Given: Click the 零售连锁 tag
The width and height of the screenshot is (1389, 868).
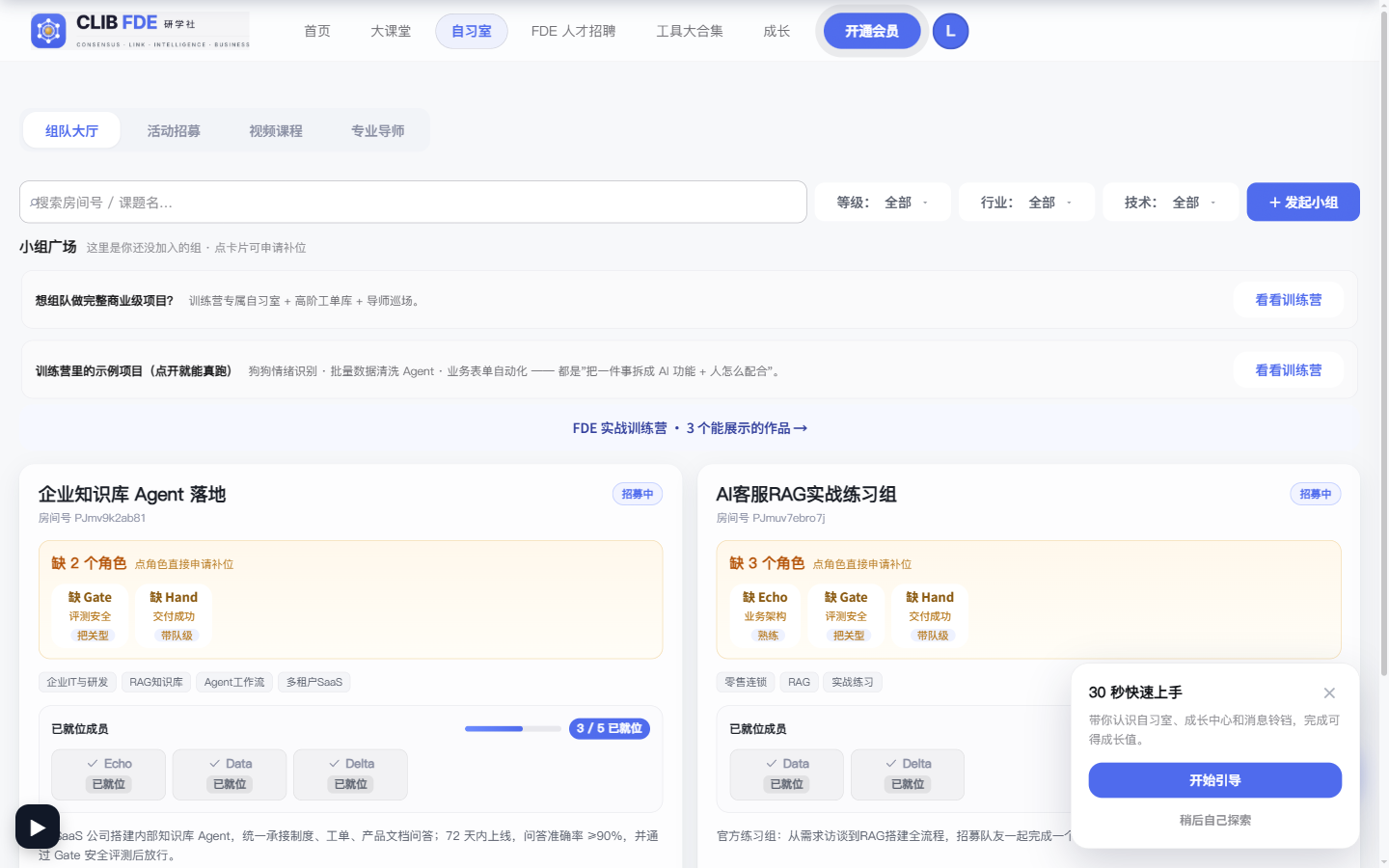Looking at the screenshot, I should (x=746, y=682).
